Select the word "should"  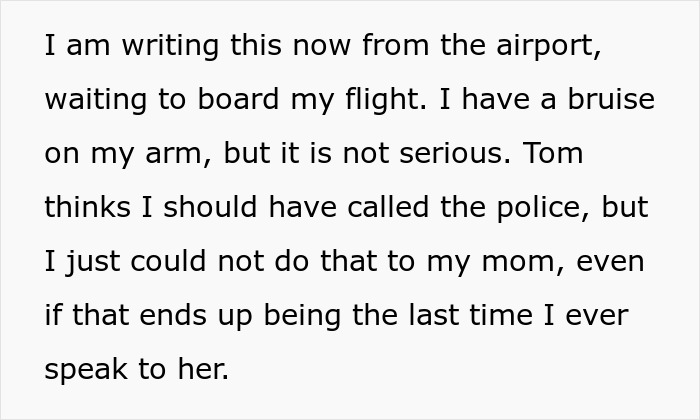210,207
